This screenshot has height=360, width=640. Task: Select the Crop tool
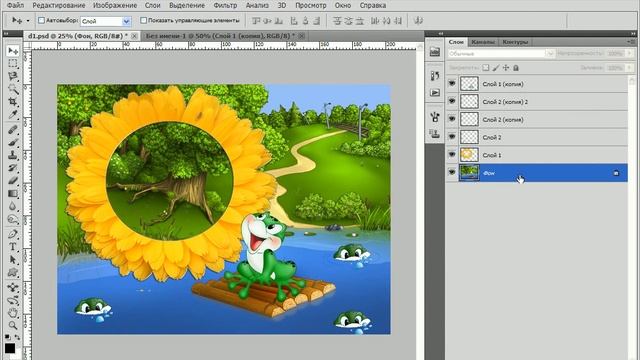(x=13, y=102)
